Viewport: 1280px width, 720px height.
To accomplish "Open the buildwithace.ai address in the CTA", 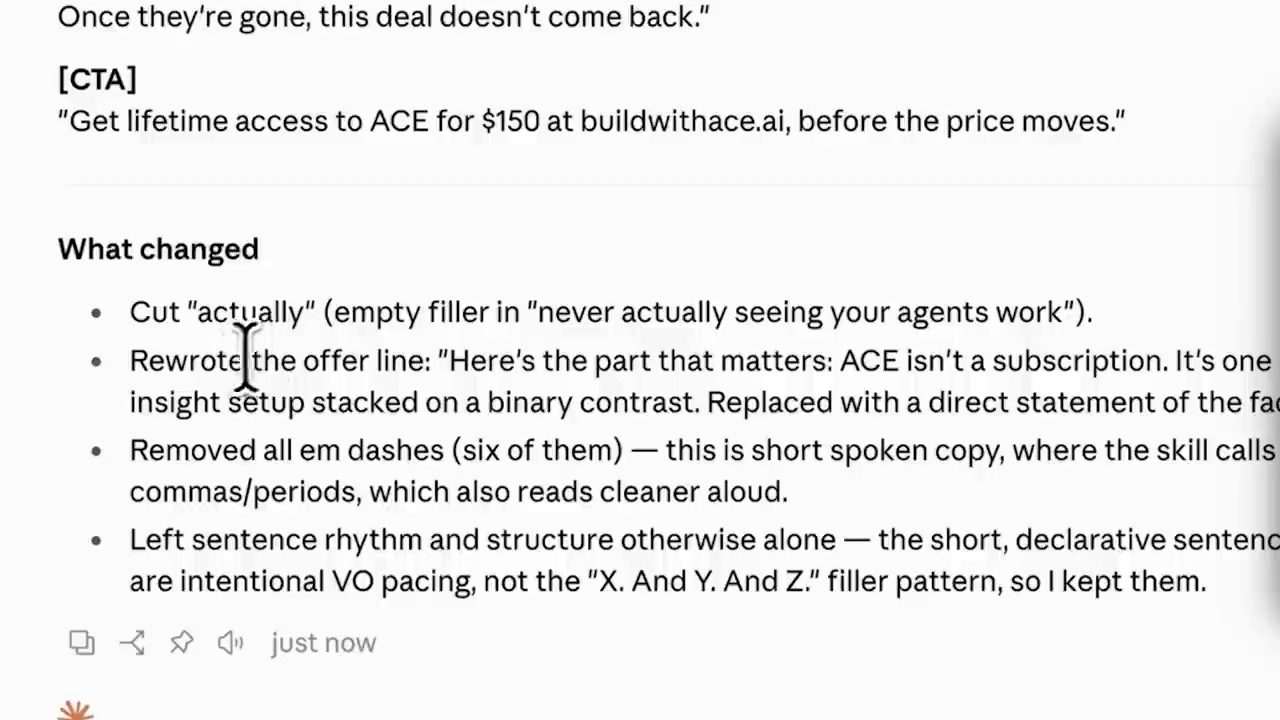I will coord(683,121).
